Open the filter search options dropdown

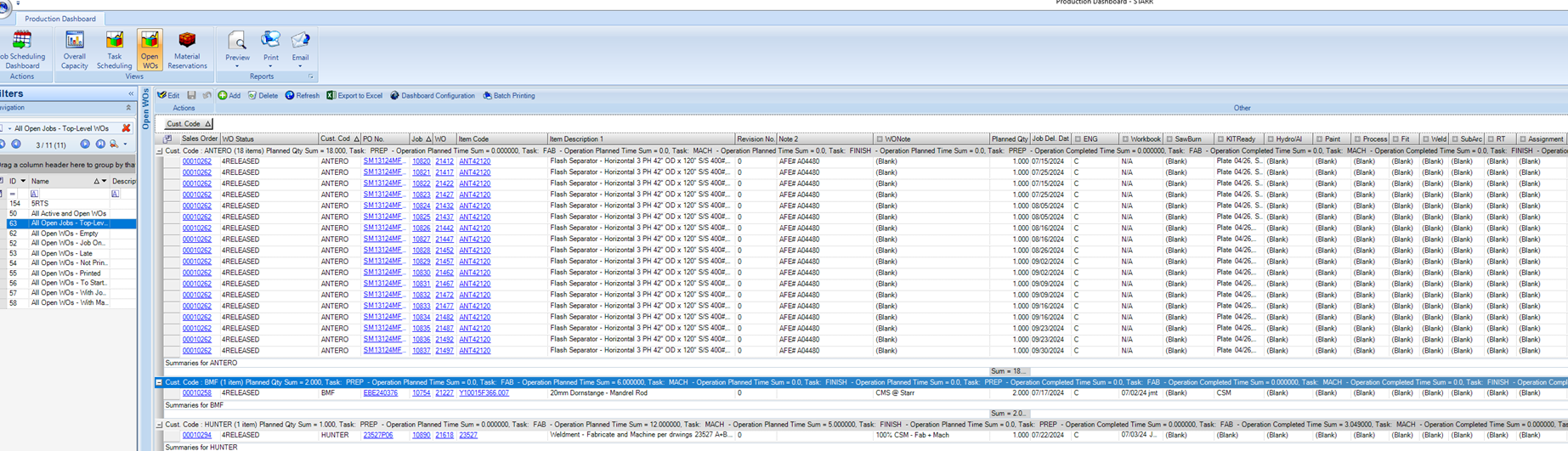(x=125, y=144)
